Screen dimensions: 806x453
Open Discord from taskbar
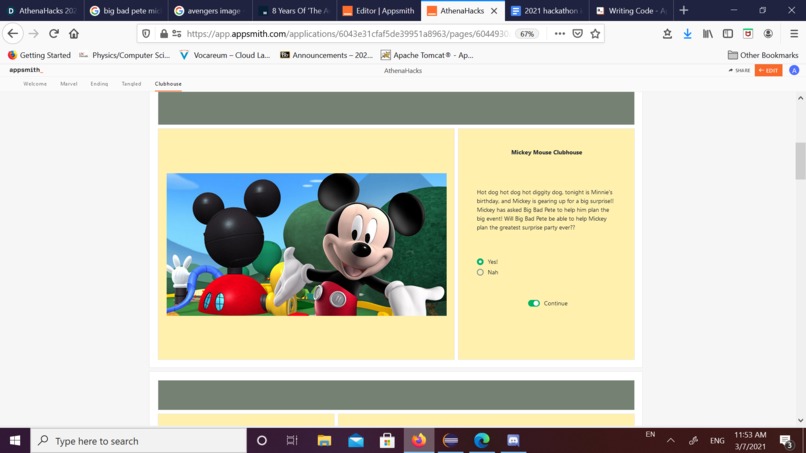point(513,441)
